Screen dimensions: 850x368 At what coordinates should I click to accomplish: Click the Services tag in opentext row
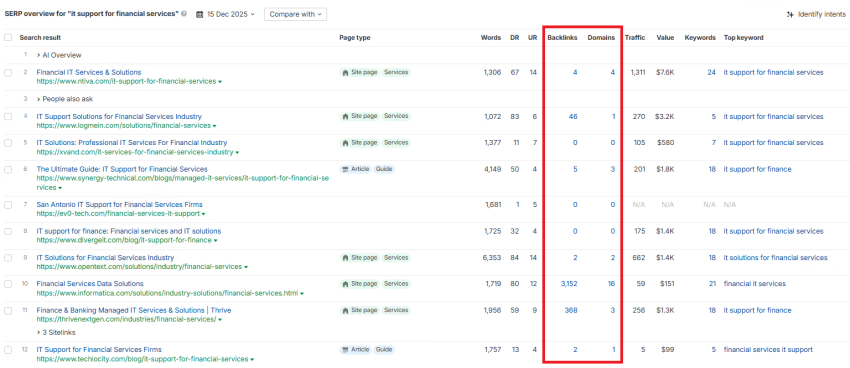click(396, 258)
